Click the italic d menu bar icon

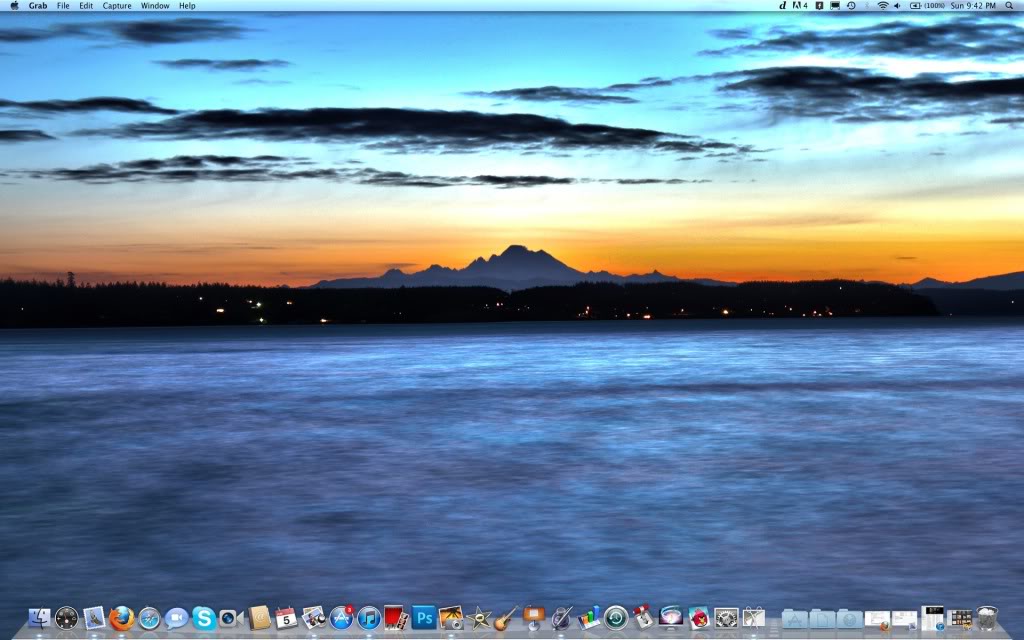pyautogui.click(x=782, y=5)
